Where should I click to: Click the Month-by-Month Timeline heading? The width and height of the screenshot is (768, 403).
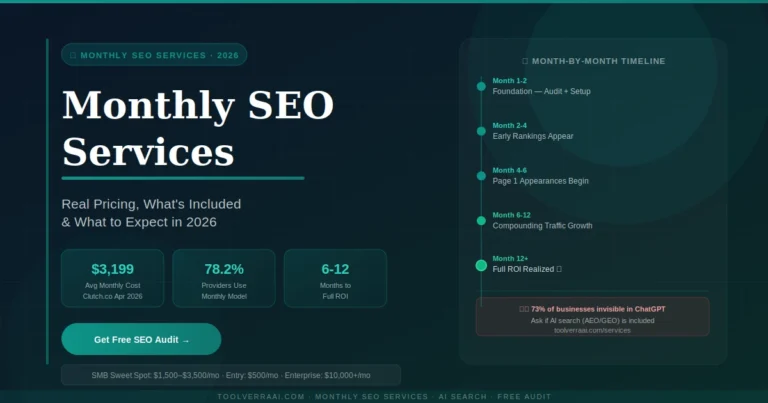594,61
